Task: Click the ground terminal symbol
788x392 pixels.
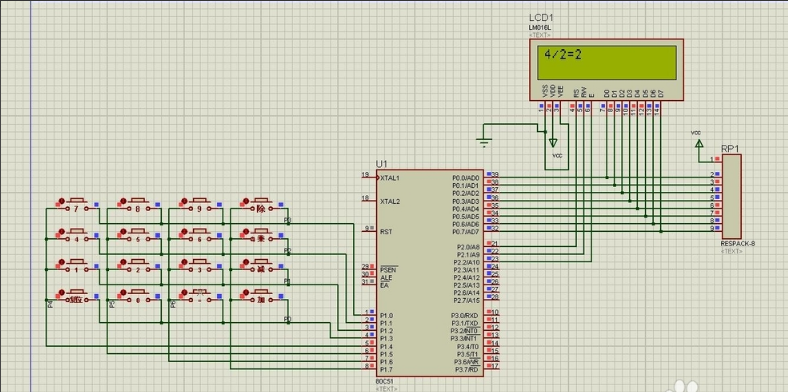Action: (484, 141)
